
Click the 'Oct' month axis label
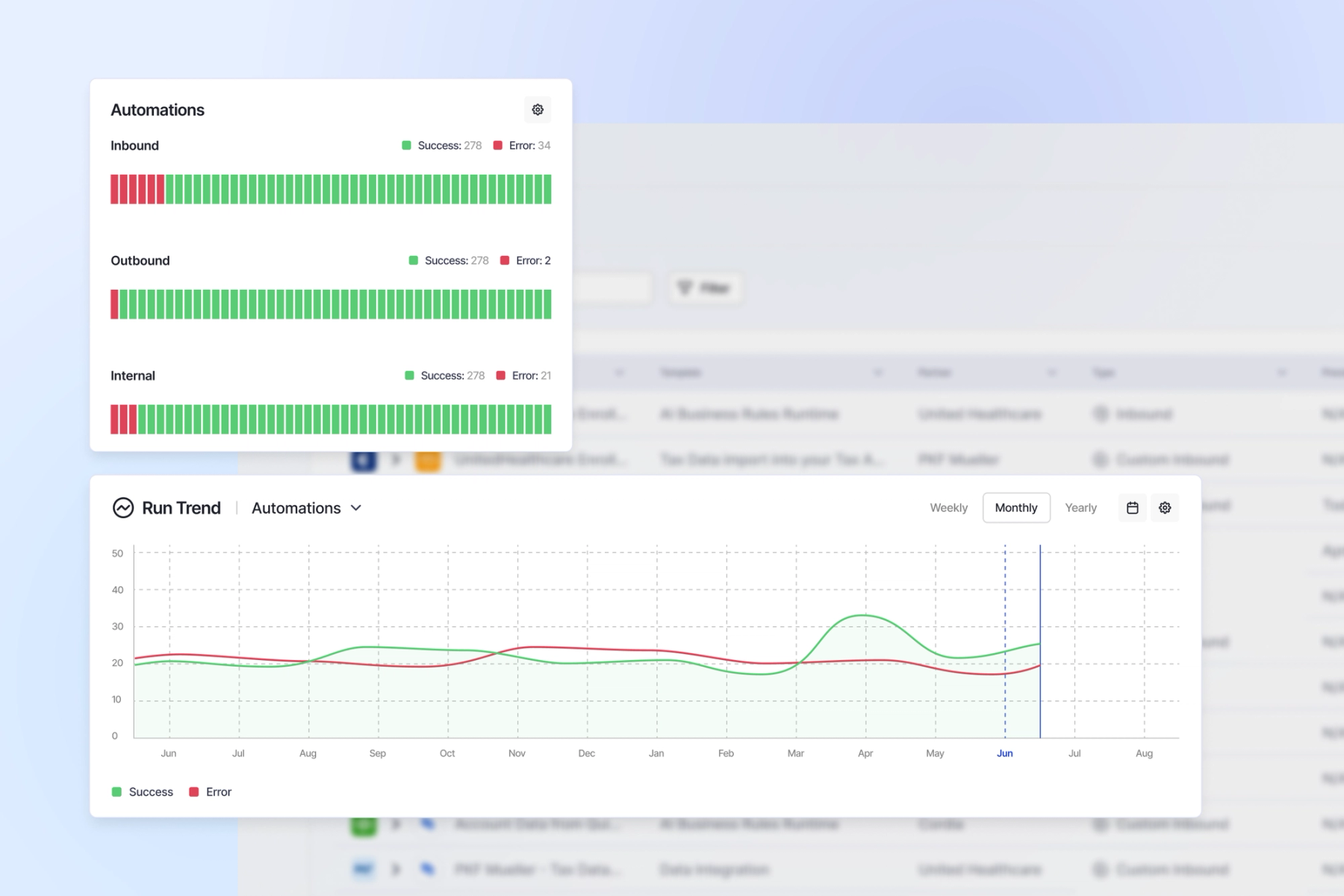click(x=447, y=753)
